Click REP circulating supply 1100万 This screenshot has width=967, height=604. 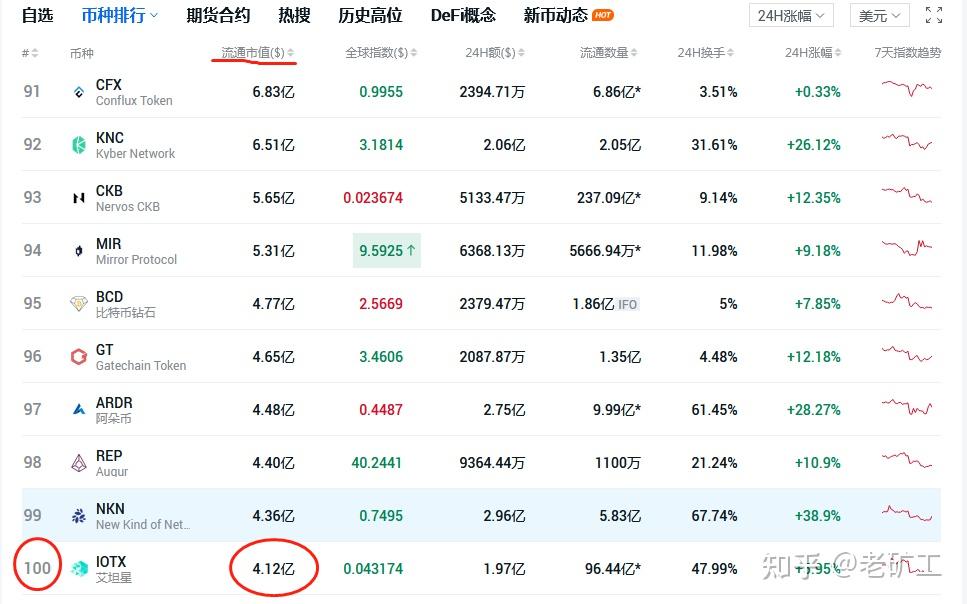(617, 463)
